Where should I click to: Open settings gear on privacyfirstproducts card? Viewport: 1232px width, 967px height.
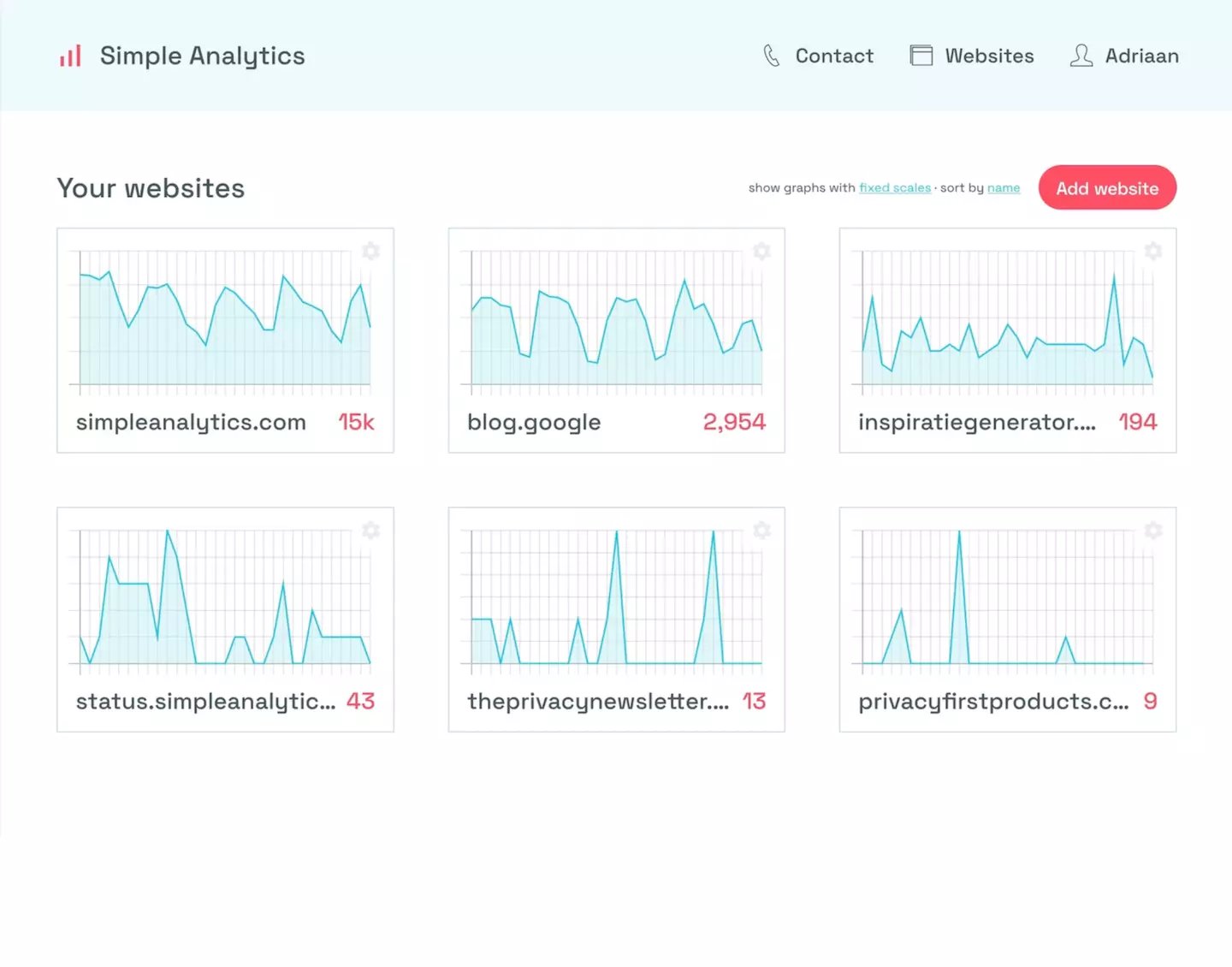click(x=1152, y=530)
